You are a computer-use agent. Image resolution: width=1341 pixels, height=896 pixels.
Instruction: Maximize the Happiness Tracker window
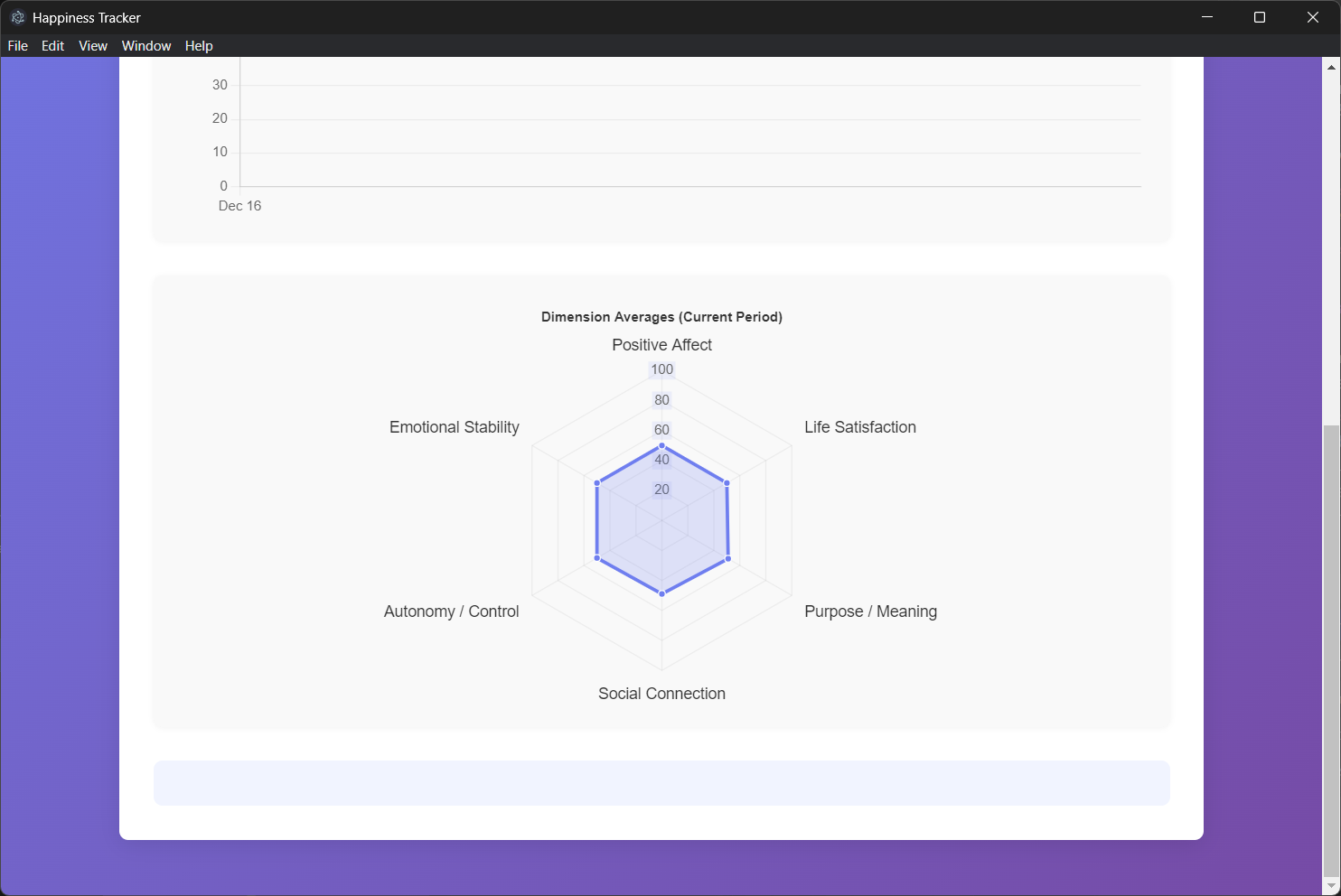[1260, 17]
